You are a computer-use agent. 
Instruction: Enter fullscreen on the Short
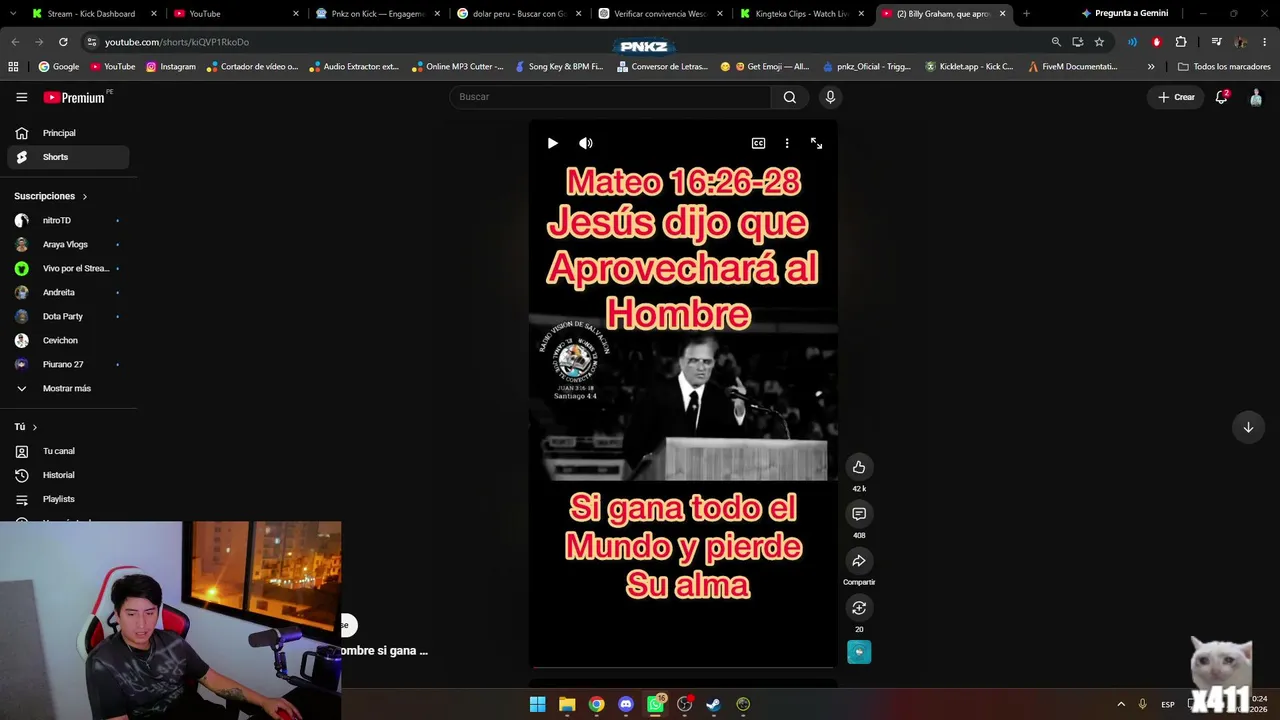coord(816,143)
